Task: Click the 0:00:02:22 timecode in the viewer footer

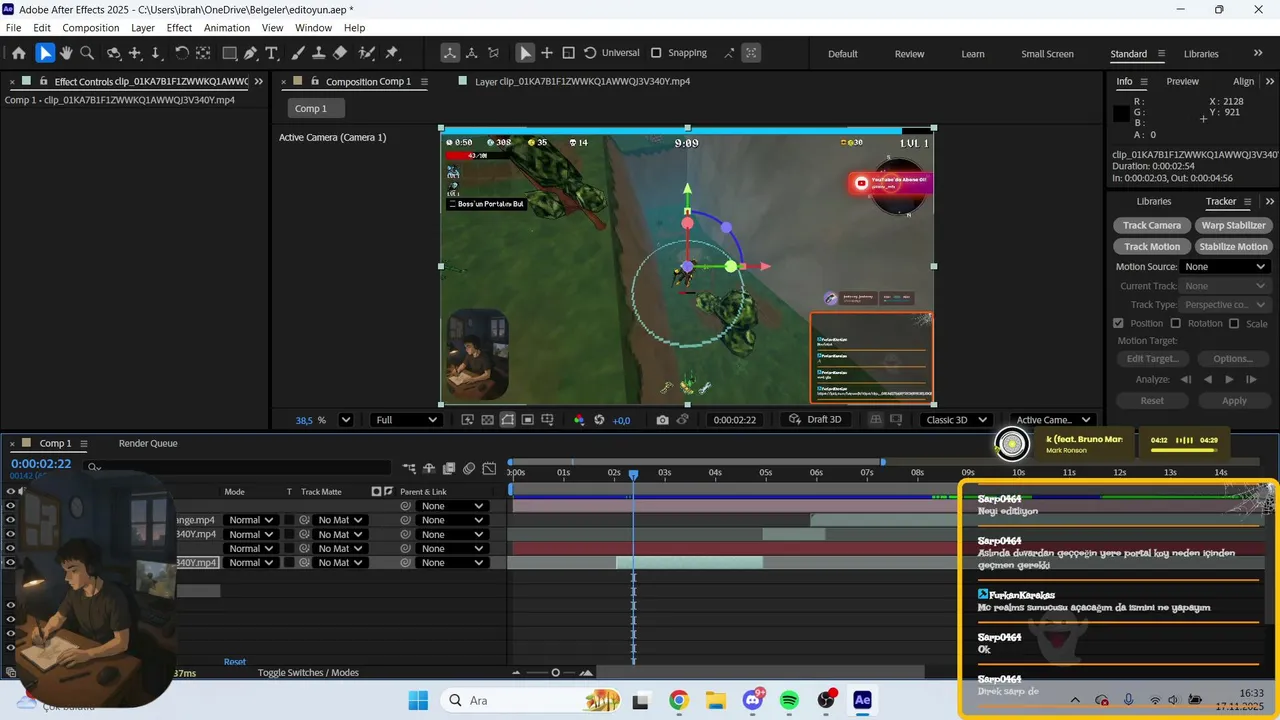Action: (734, 420)
